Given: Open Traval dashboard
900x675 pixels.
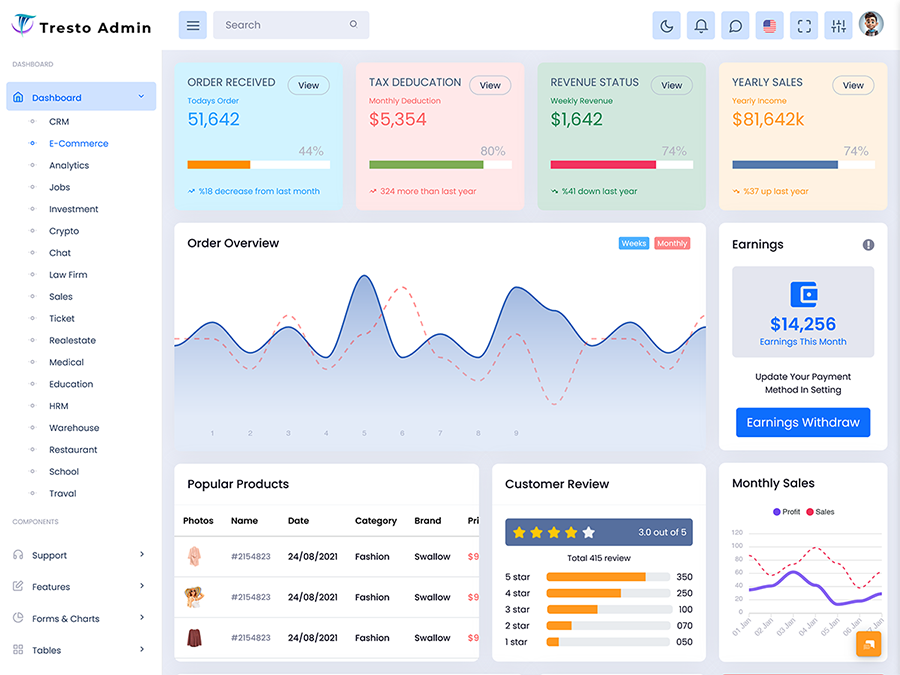Looking at the screenshot, I should [x=63, y=493].
